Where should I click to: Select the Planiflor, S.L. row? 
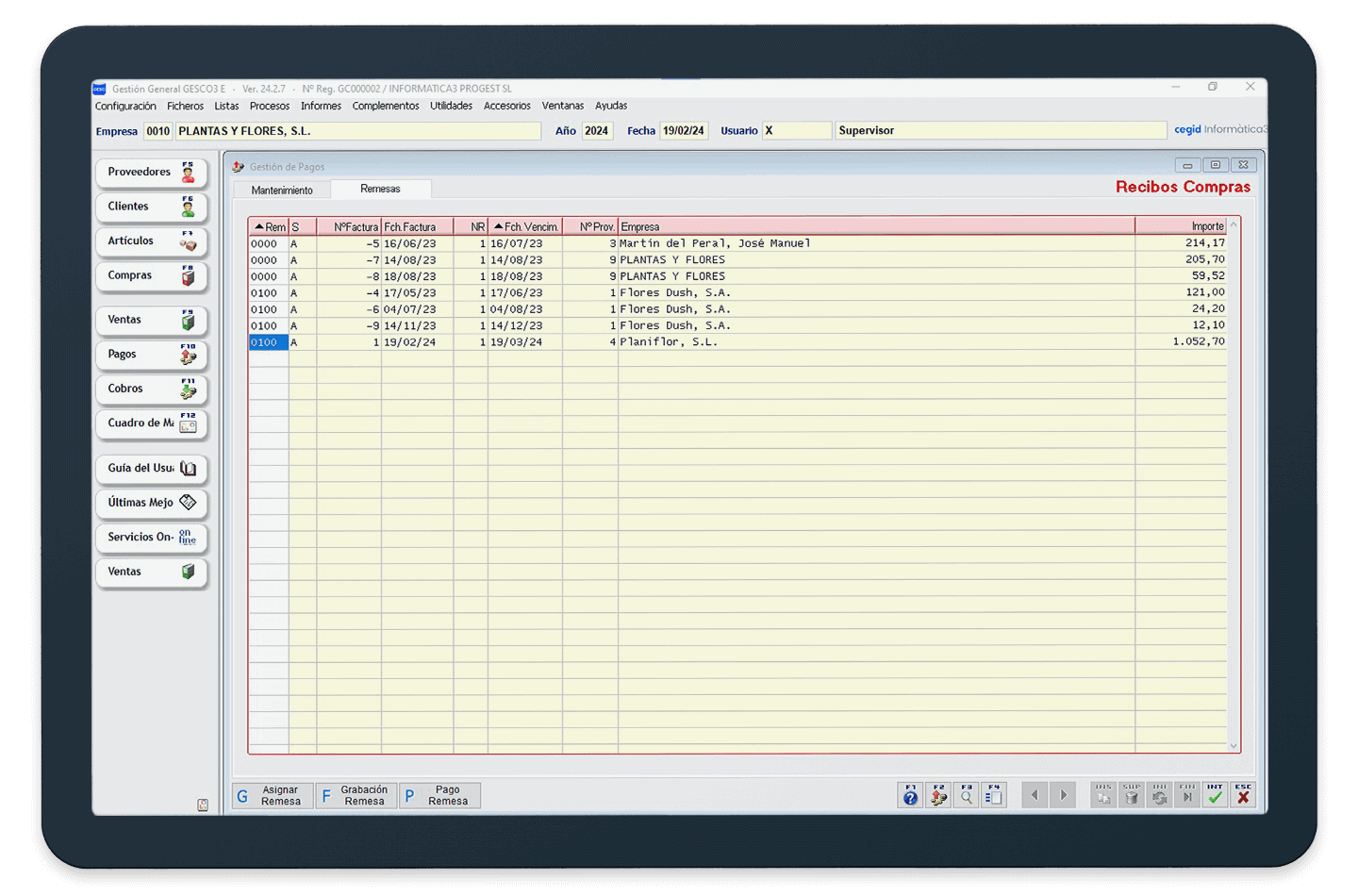coord(668,342)
